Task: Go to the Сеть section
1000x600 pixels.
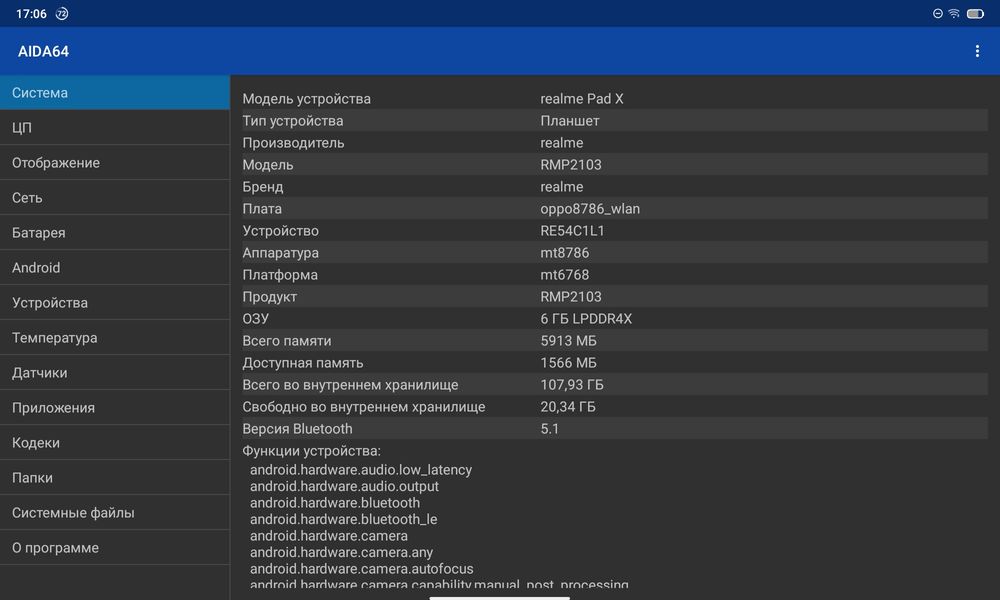Action: (x=115, y=198)
